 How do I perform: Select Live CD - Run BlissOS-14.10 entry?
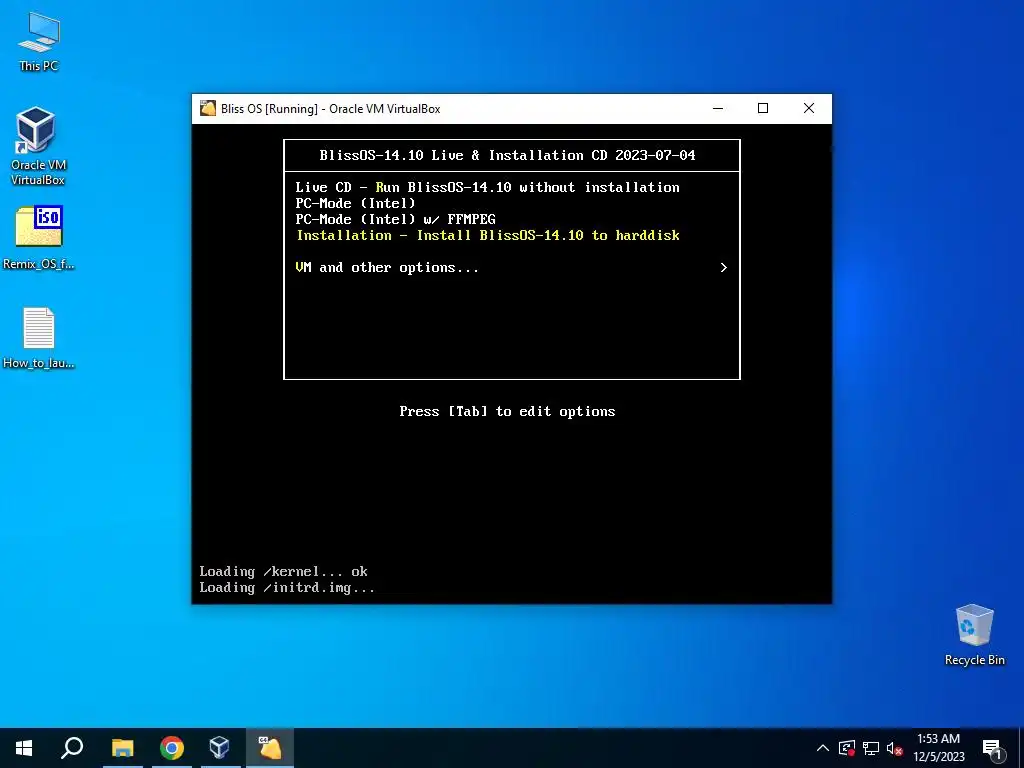tap(487, 187)
